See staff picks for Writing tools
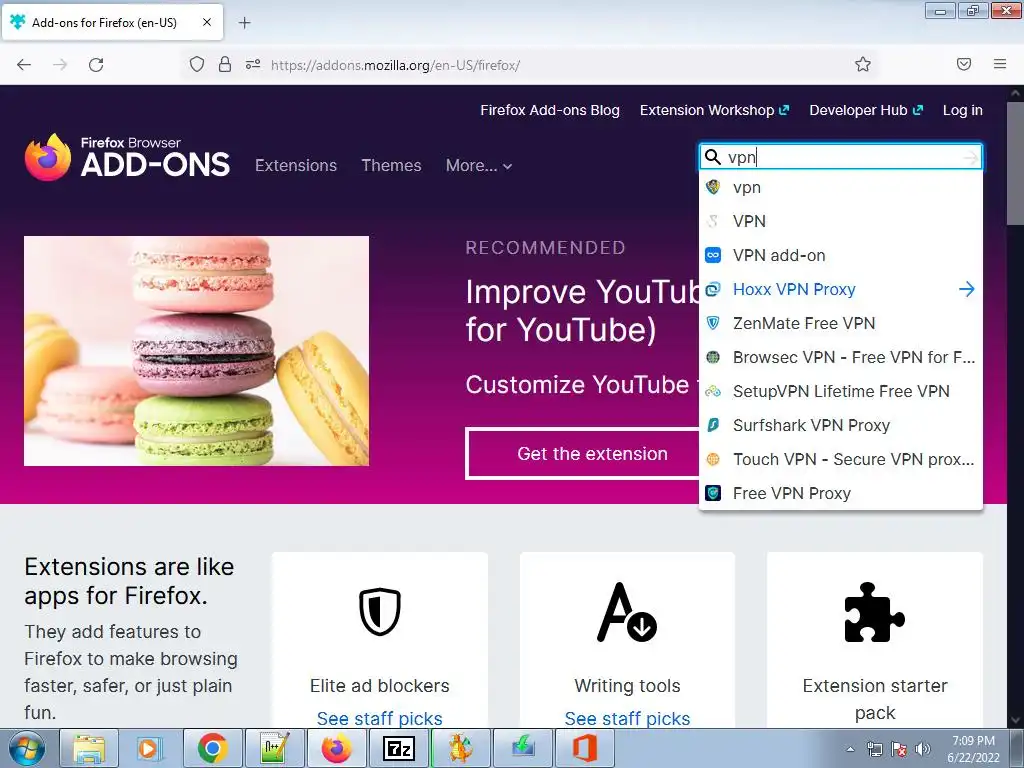This screenshot has width=1024, height=768. [x=627, y=718]
